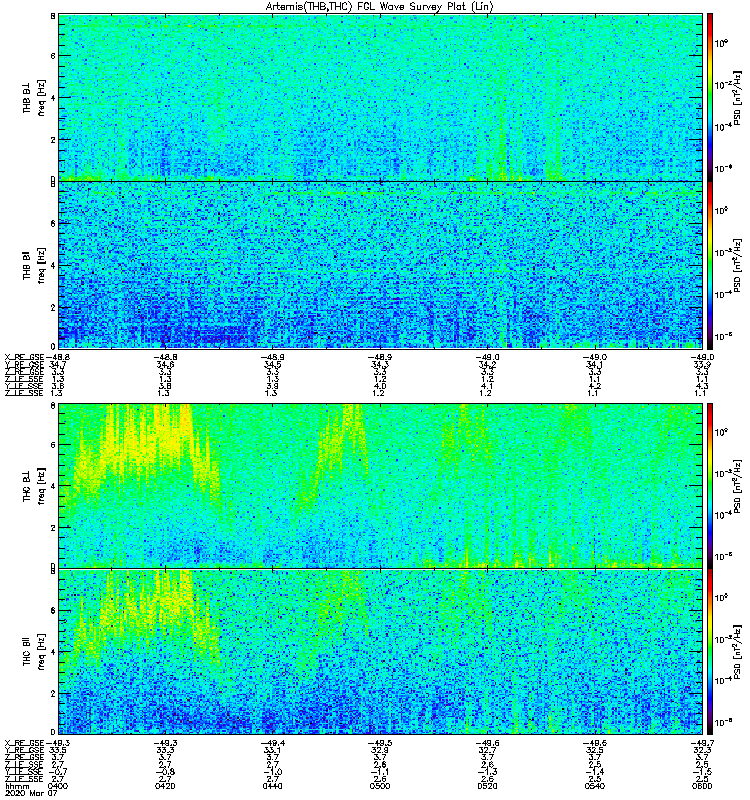750x800 pixels.
Task: Click the plot title 'Artemis(THB,THC) FGL Wave Survey Plot'
Action: pyautogui.click(x=365, y=7)
